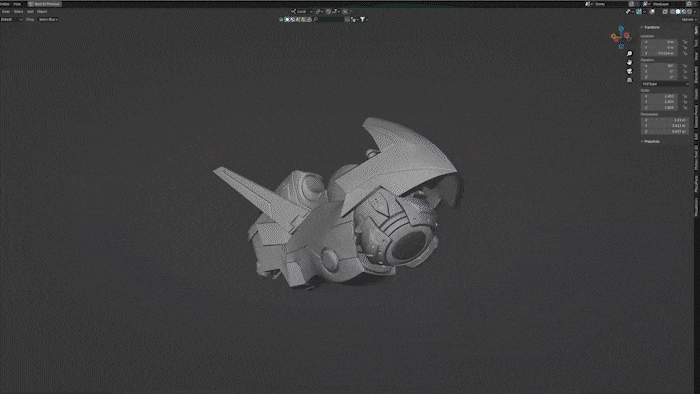Click the funnel filter icon in header
Viewport: 700px width, 394px height.
(x=362, y=19)
